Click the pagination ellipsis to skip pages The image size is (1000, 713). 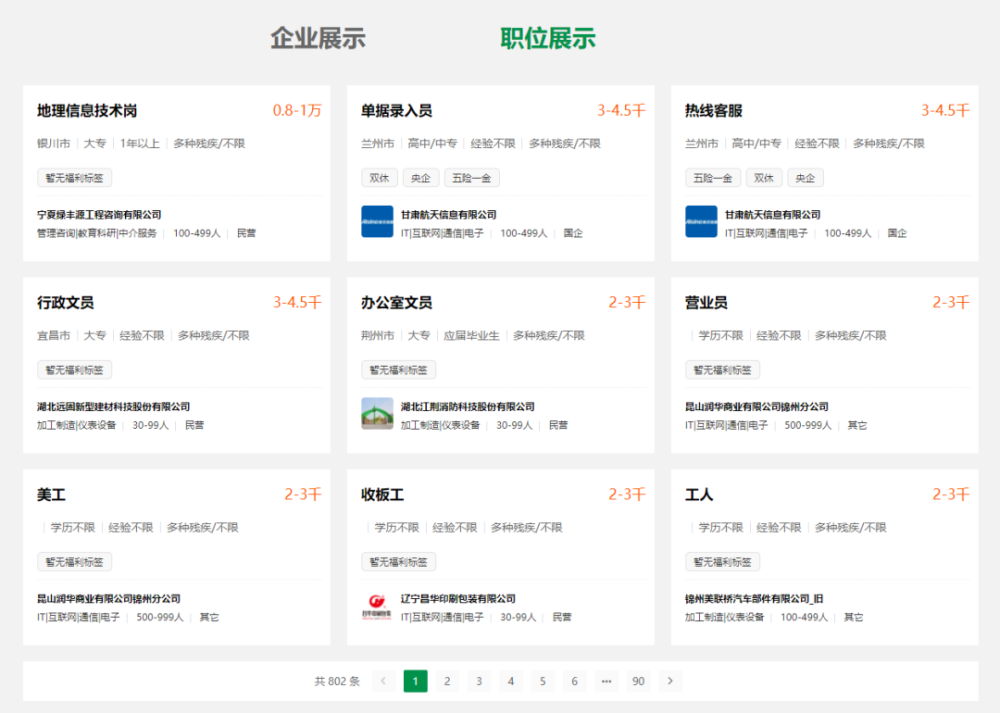coord(606,680)
